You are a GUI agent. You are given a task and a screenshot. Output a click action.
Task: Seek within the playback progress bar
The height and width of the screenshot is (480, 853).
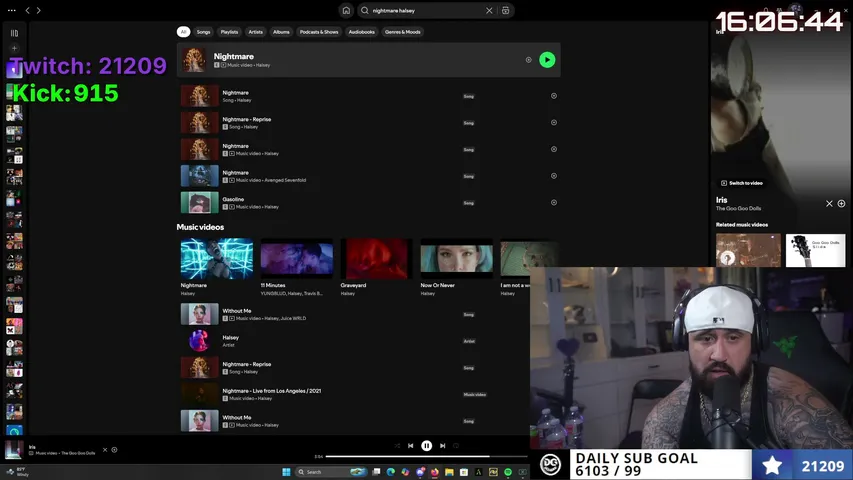pos(426,456)
